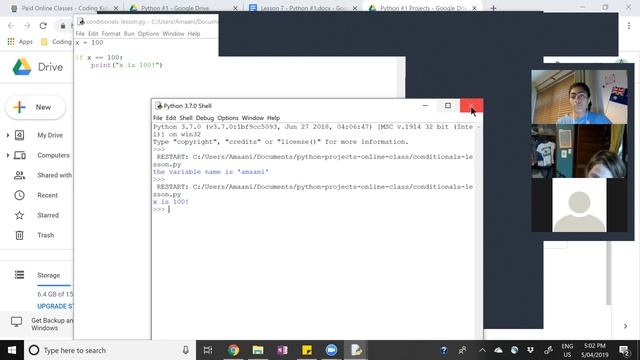Open Window menu in Python Shell
Image resolution: width=640 pixels, height=360 pixels.
tap(253, 118)
